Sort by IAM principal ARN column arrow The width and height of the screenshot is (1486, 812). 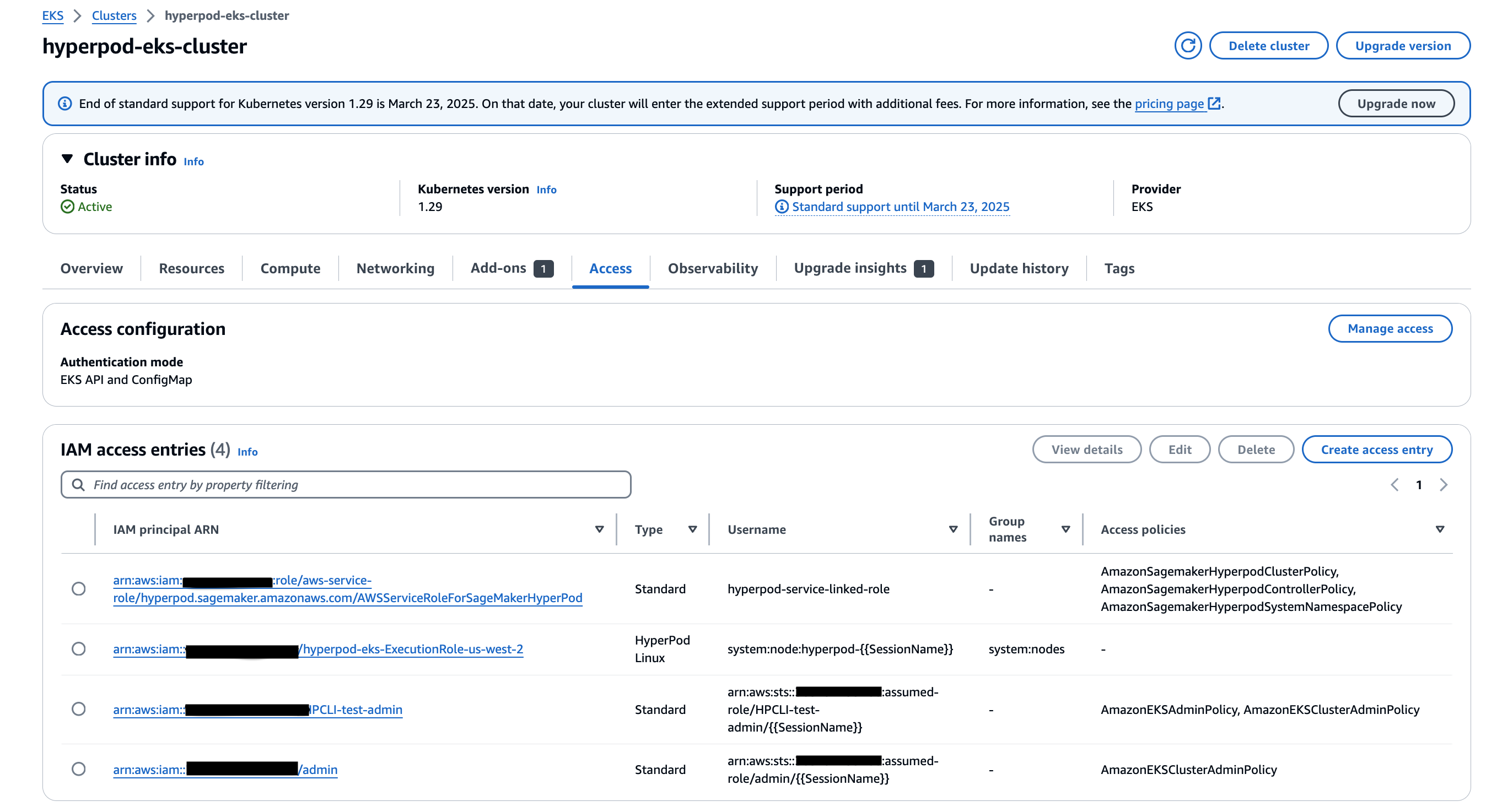coord(599,529)
